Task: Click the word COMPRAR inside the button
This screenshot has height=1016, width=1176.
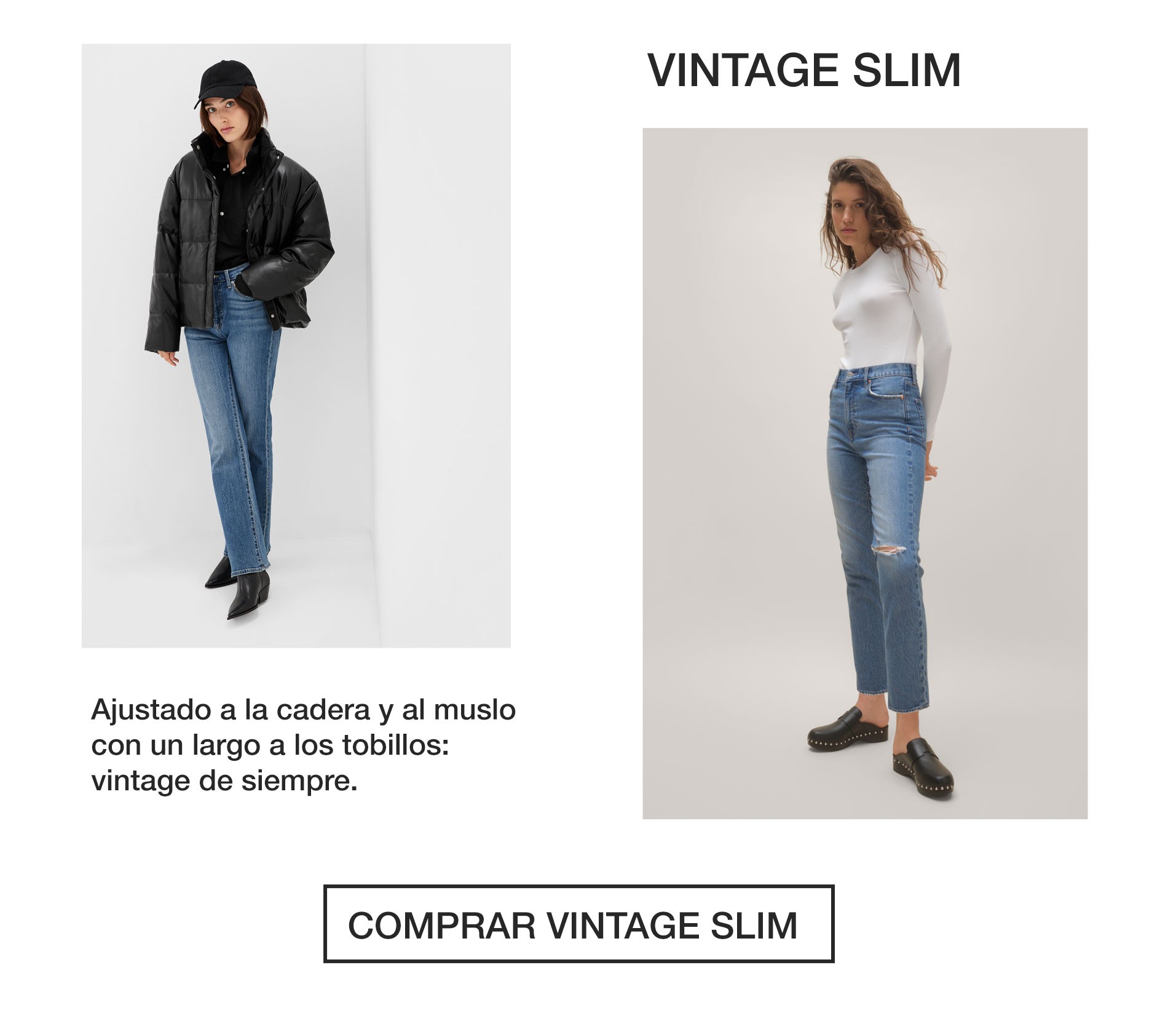Action: tap(441, 926)
